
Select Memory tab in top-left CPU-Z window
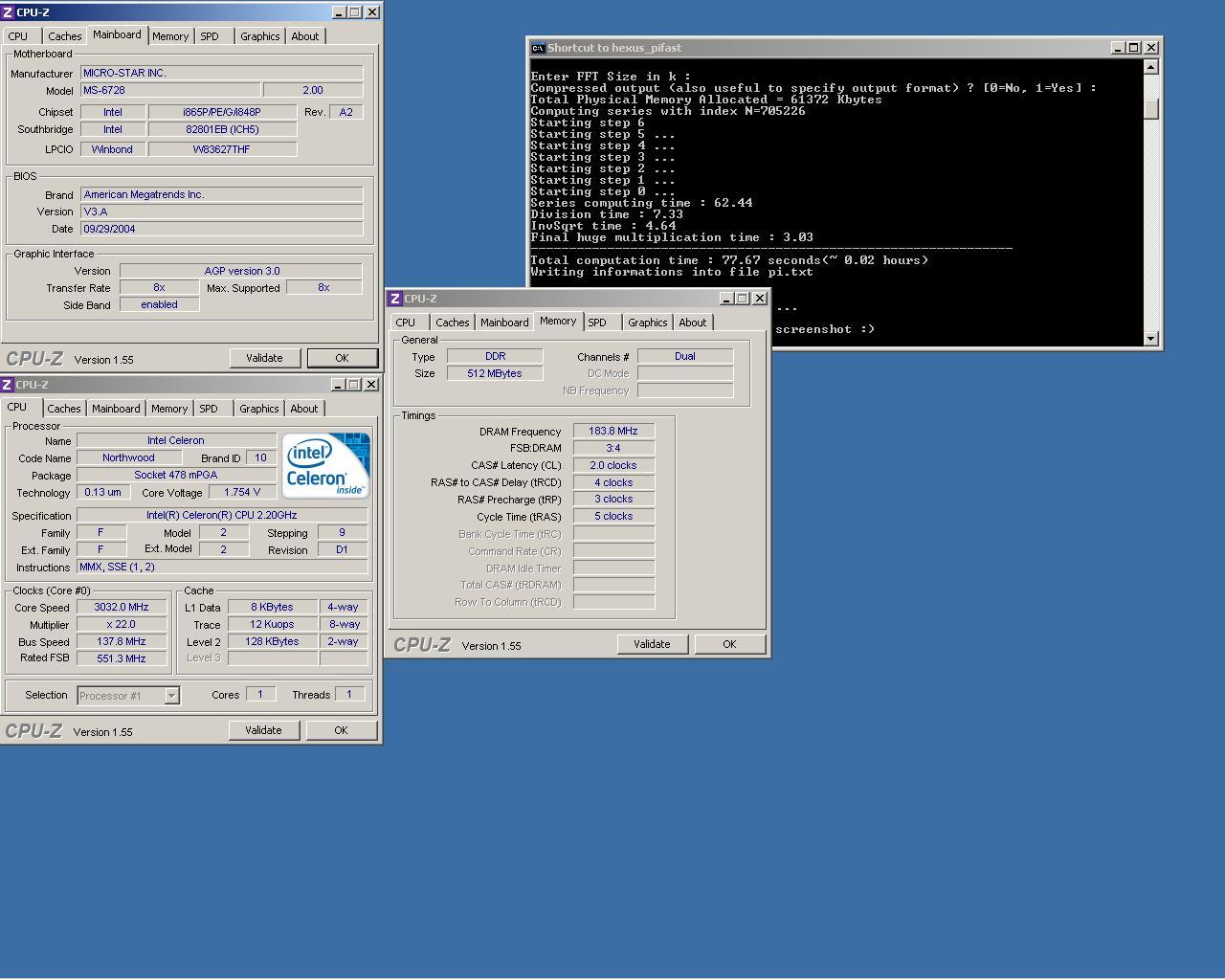170,36
